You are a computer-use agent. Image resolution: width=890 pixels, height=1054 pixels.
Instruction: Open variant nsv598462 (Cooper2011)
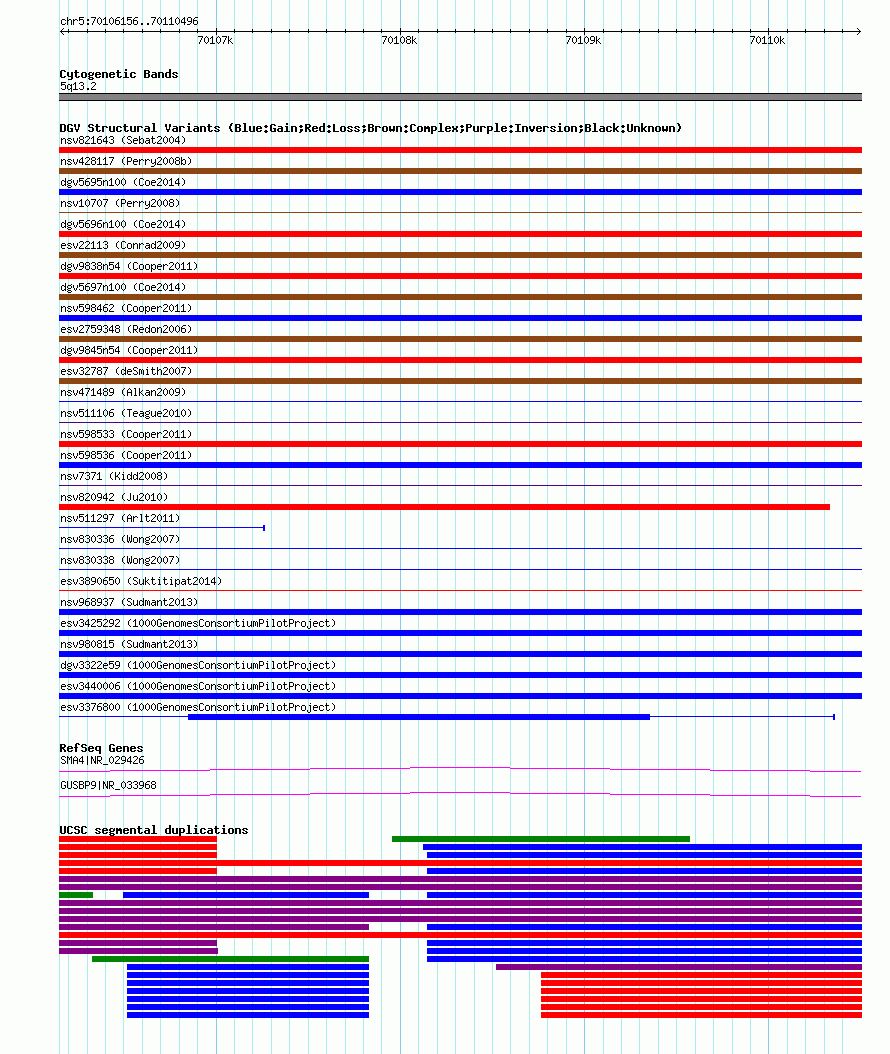[x=126, y=308]
